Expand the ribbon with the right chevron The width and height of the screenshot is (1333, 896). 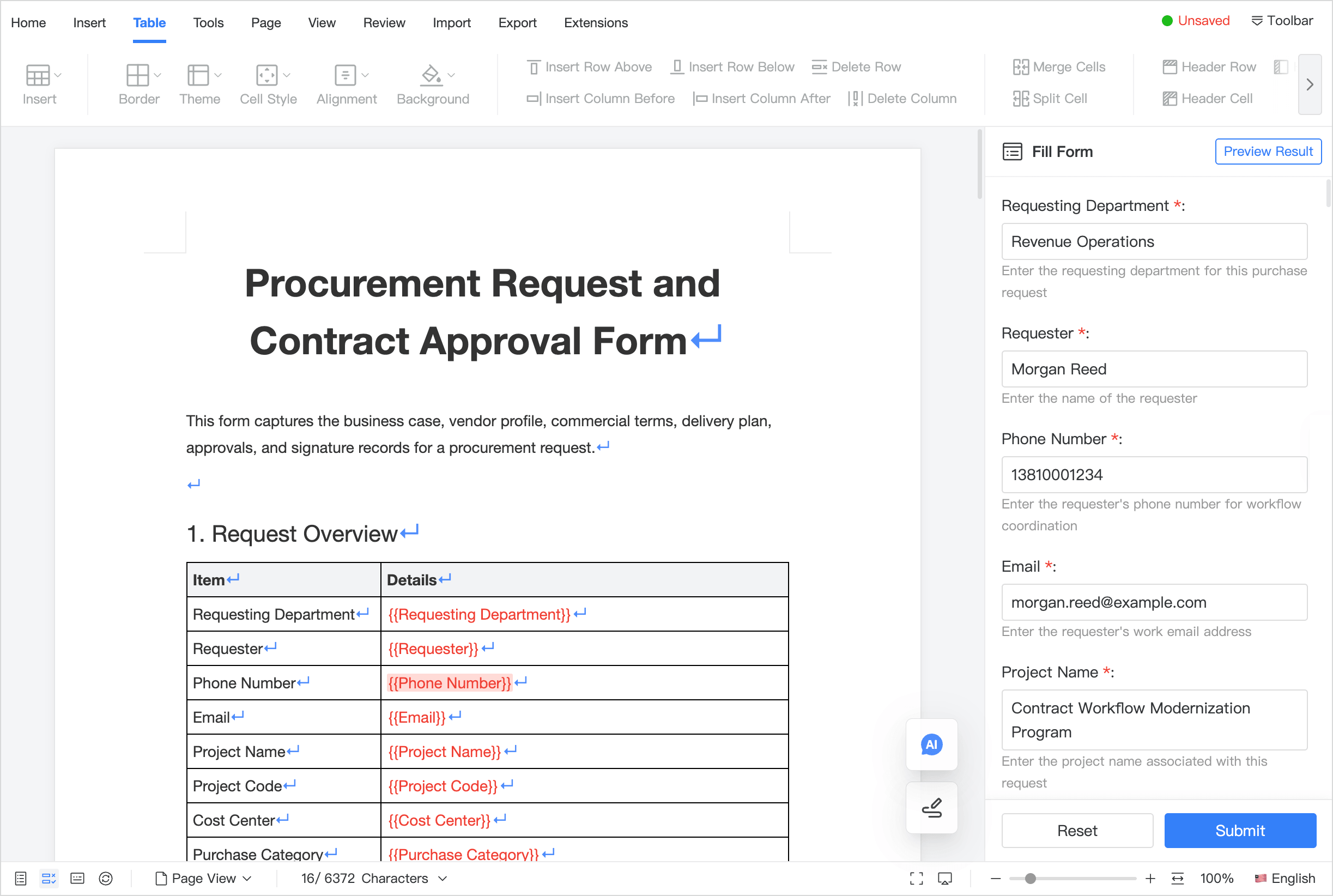(x=1310, y=84)
